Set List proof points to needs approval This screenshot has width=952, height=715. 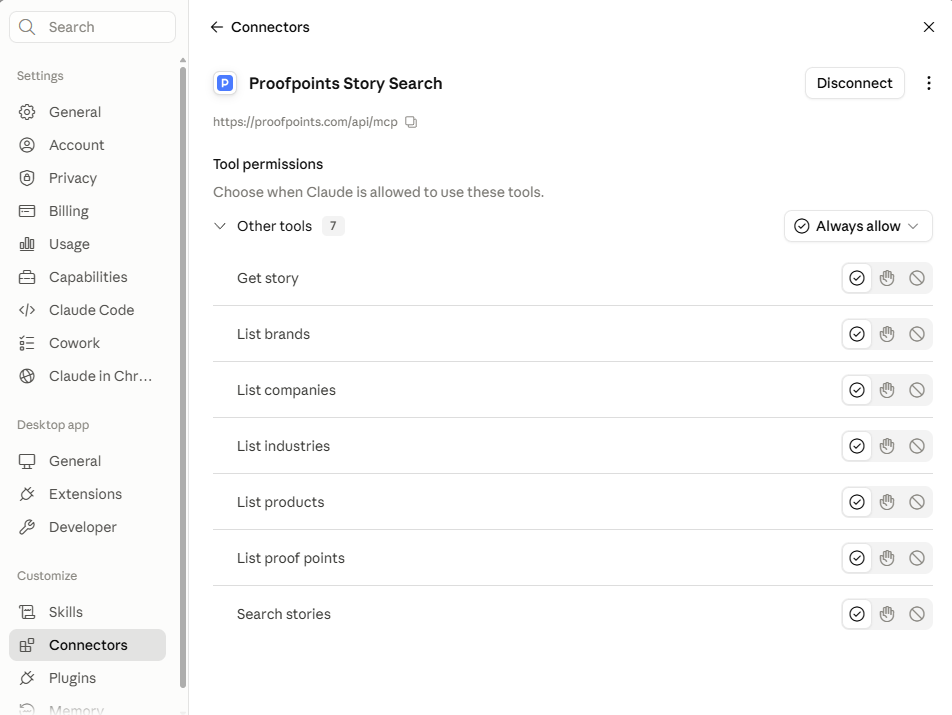tap(887, 558)
